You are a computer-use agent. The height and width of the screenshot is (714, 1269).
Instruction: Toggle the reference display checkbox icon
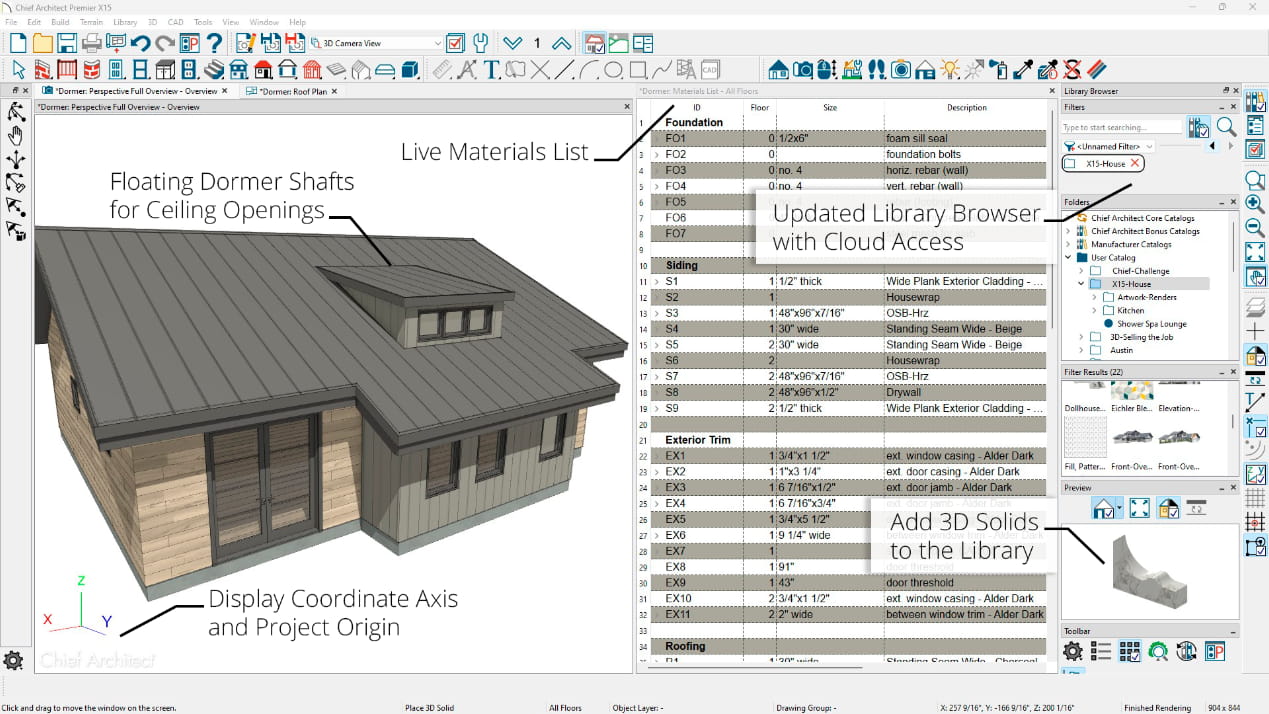(x=1255, y=355)
